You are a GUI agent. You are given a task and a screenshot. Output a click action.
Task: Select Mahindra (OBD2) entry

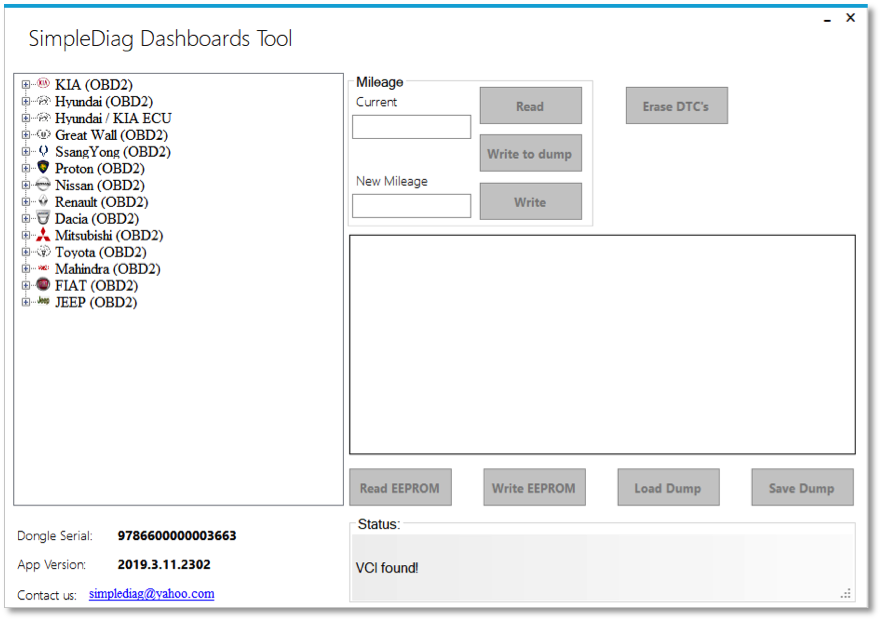pyautogui.click(x=107, y=269)
